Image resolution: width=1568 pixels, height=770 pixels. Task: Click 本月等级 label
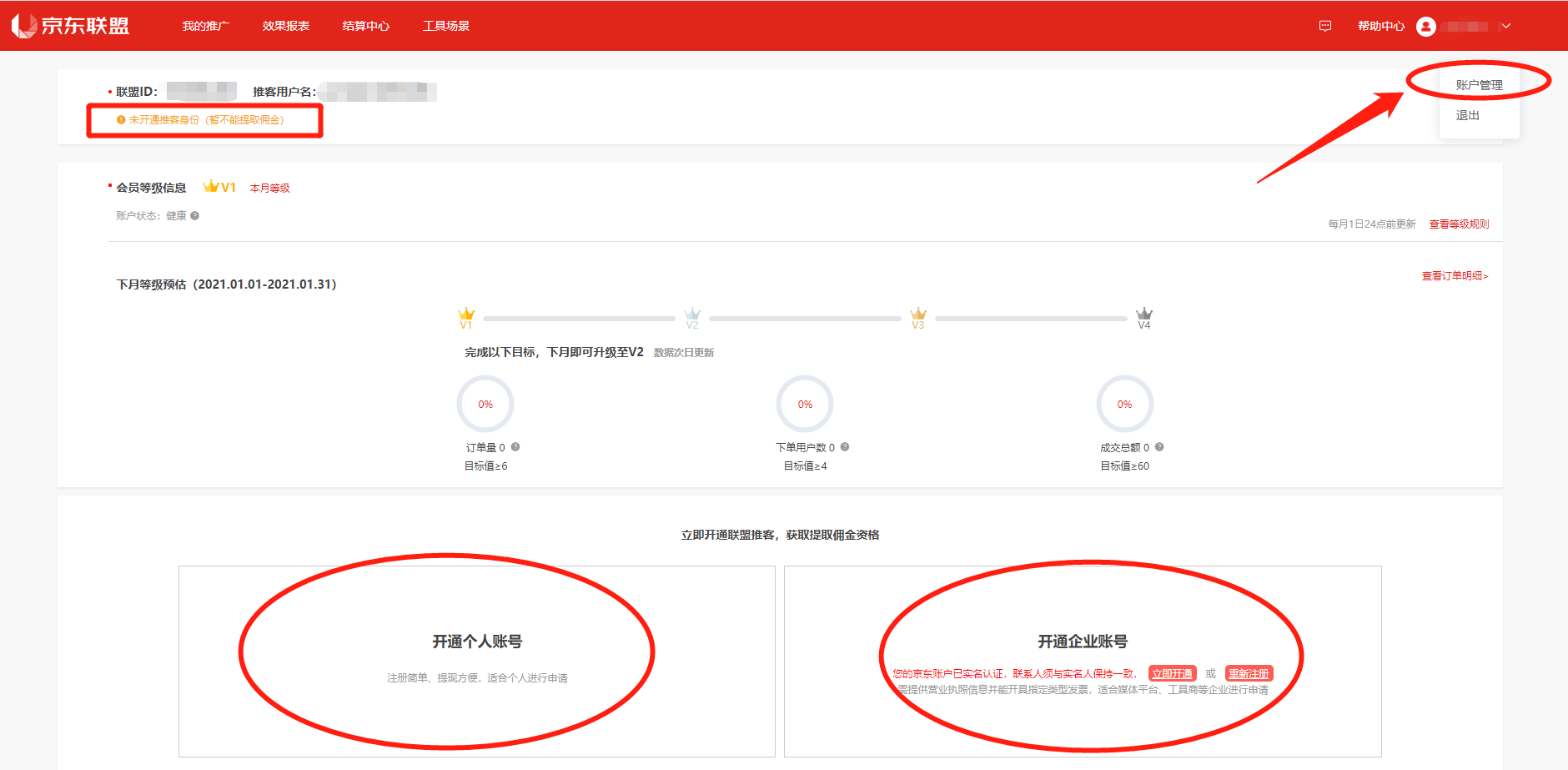tap(269, 188)
